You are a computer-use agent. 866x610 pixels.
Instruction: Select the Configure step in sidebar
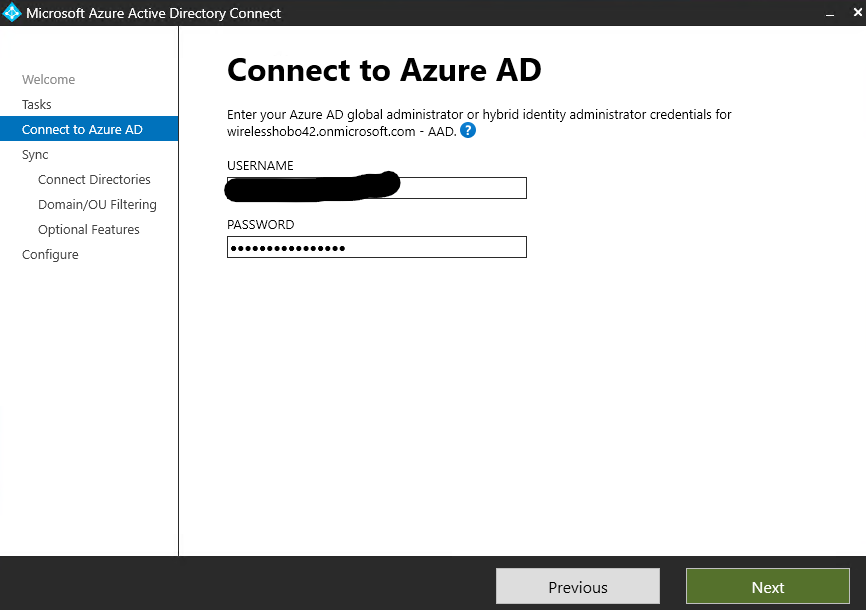tap(50, 255)
